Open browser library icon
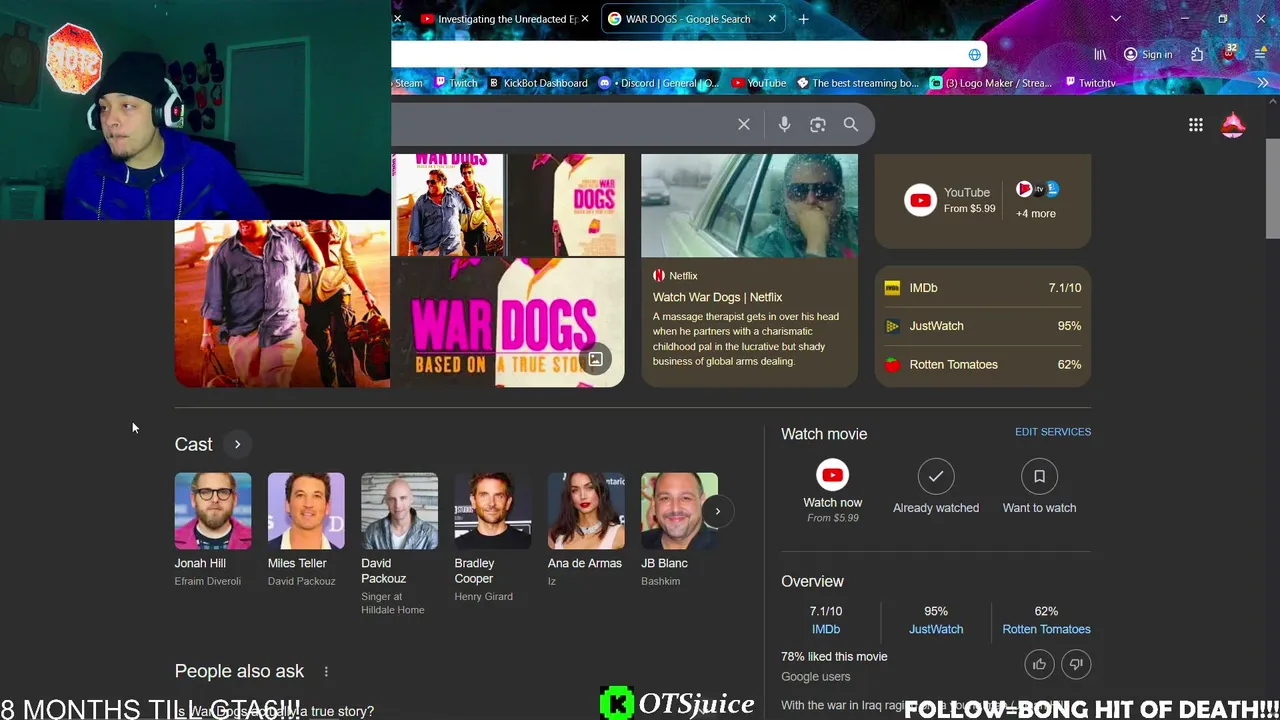Image resolution: width=1280 pixels, height=720 pixels. click(1100, 55)
